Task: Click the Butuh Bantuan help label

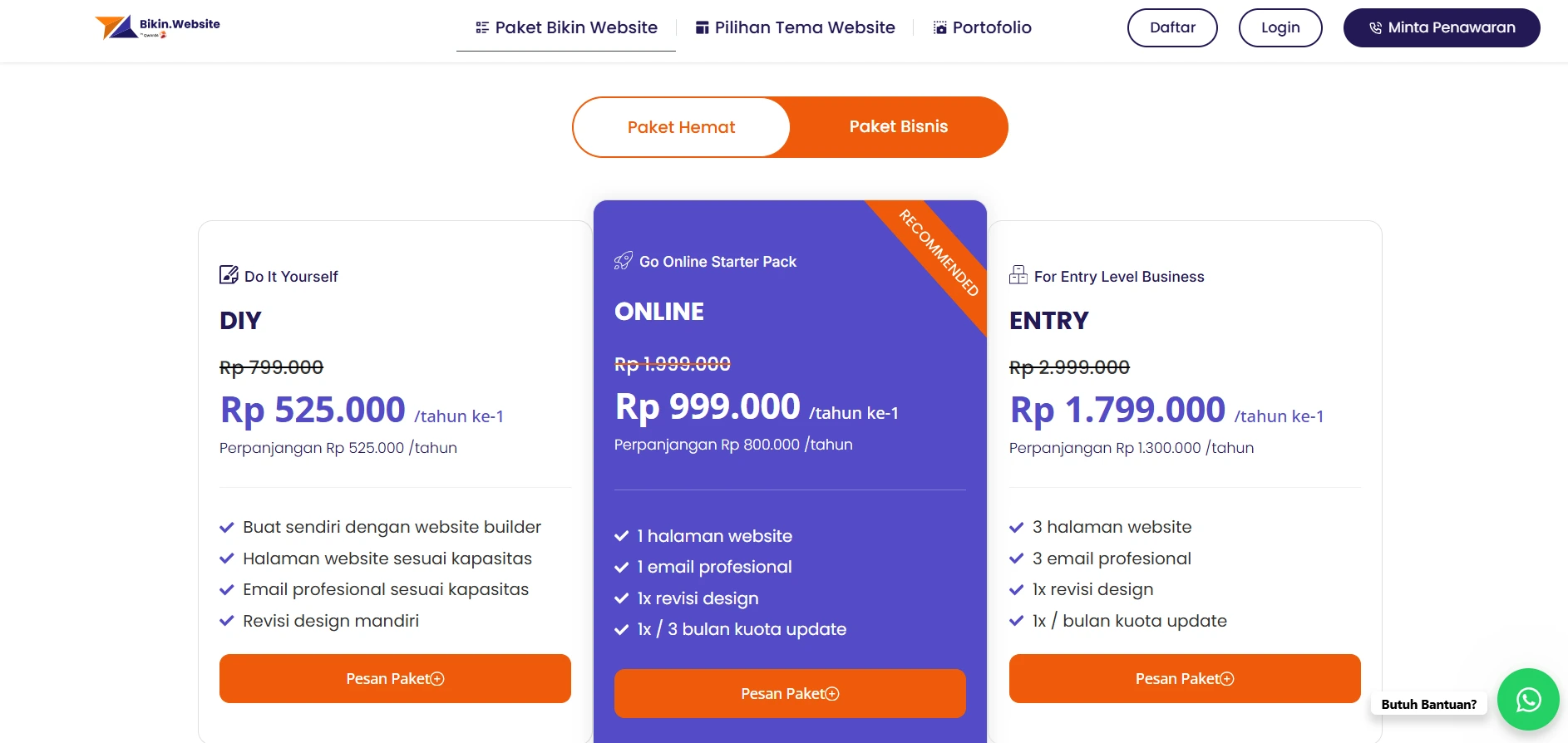Action: click(1428, 704)
